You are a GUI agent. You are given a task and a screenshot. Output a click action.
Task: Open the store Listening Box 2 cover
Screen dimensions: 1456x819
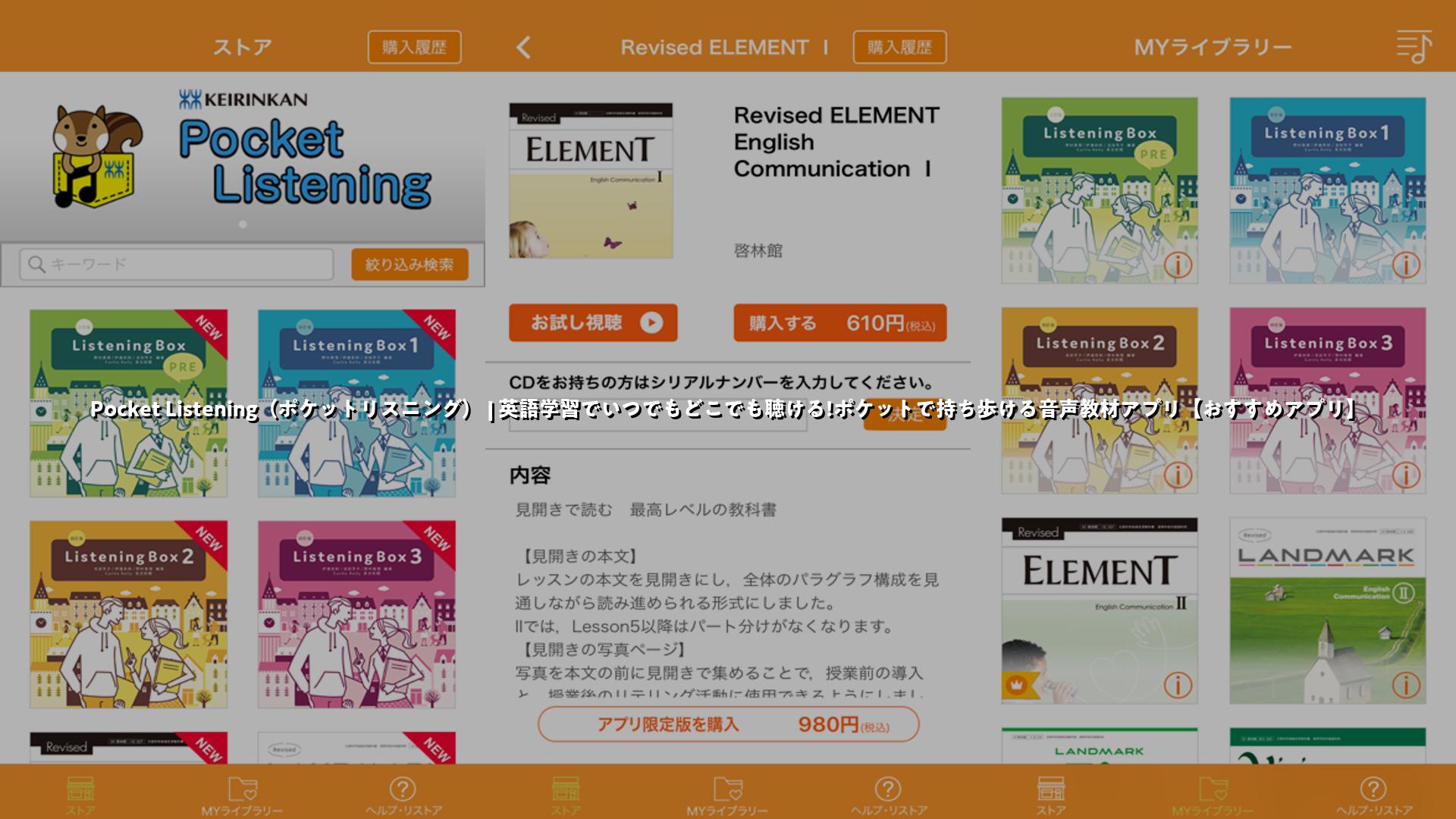(129, 614)
